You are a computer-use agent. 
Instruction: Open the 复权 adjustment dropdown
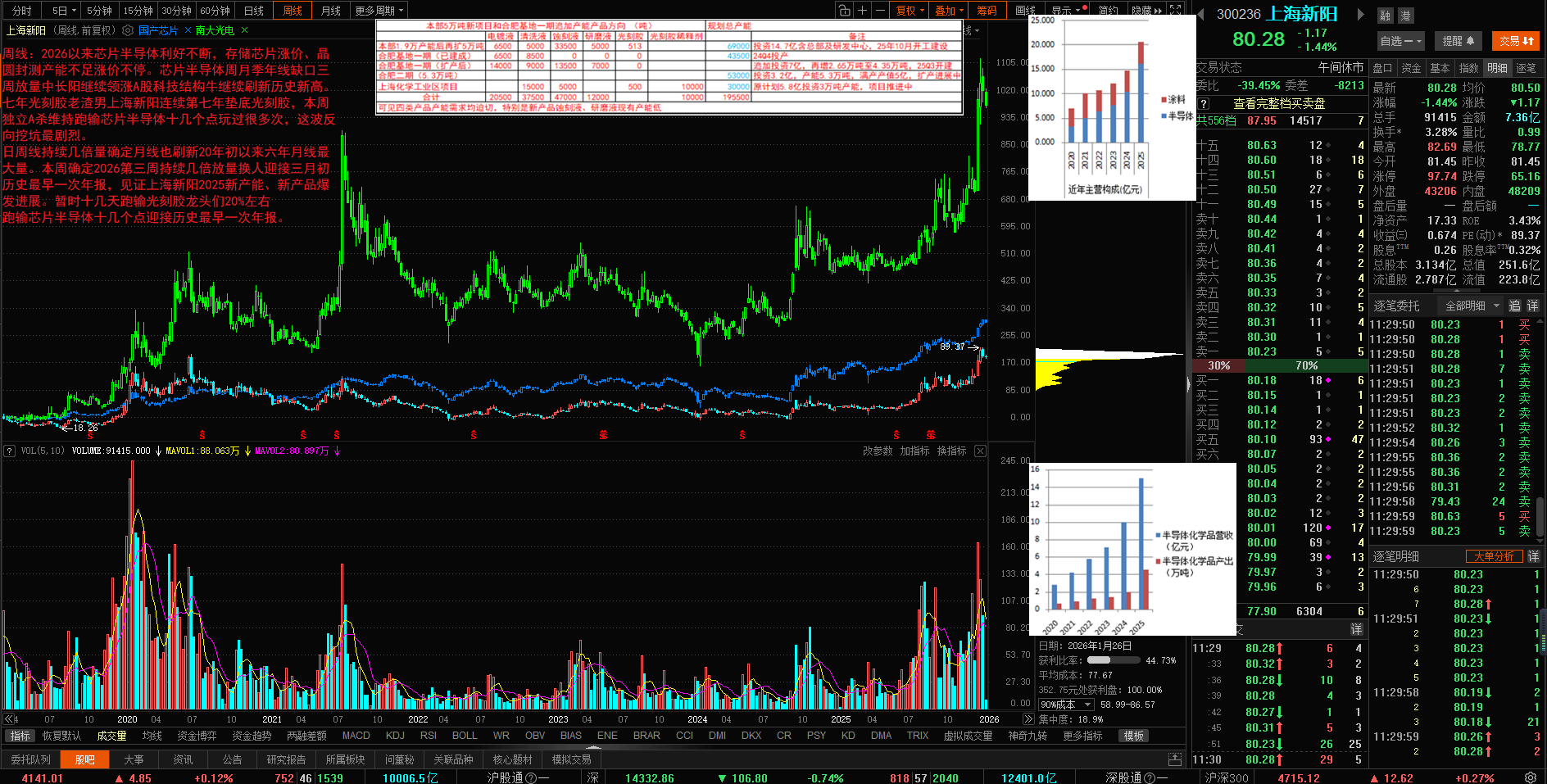point(910,11)
